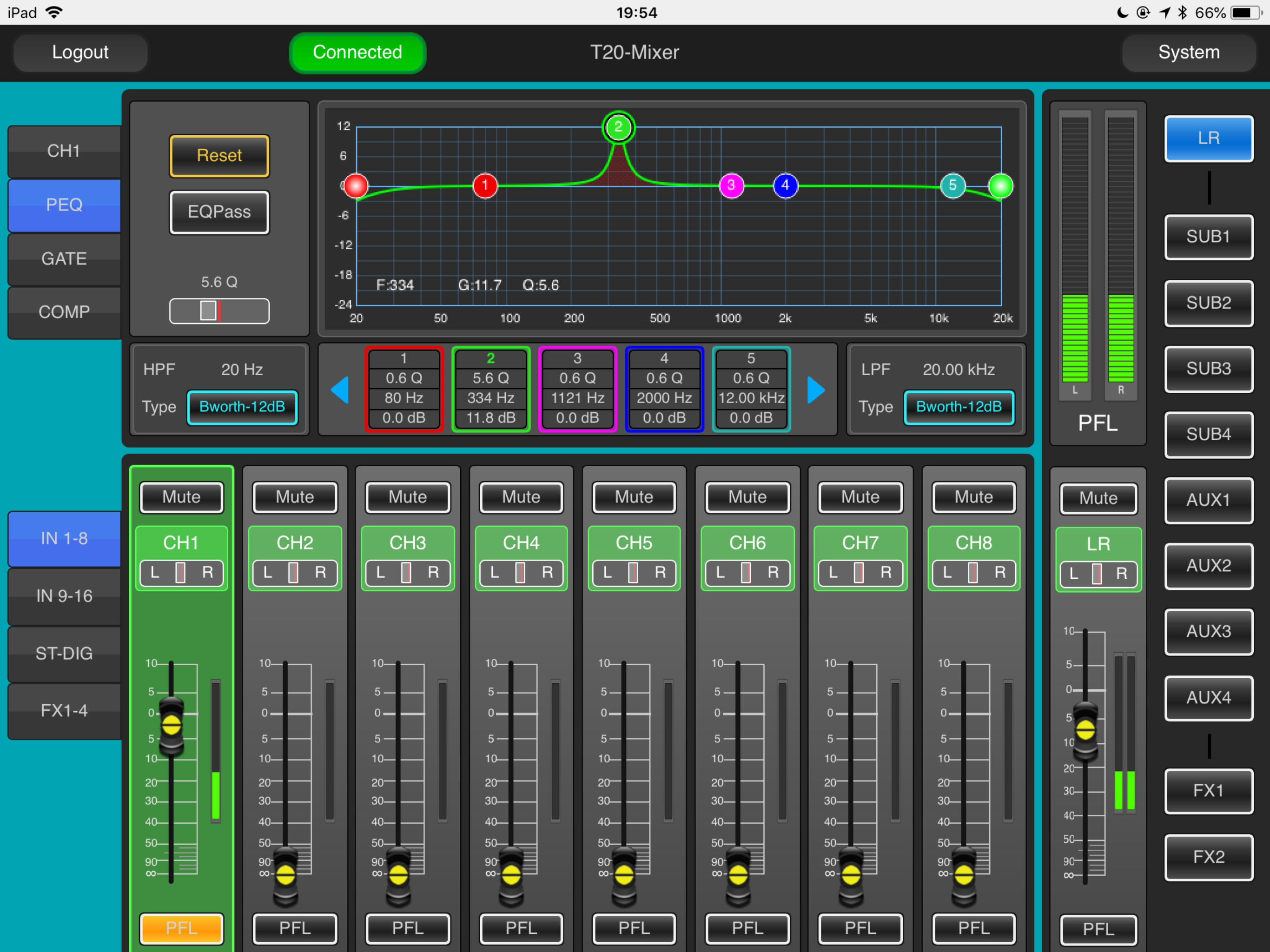Mute the LR master channel
This screenshot has height=952, width=1270.
1098,498
